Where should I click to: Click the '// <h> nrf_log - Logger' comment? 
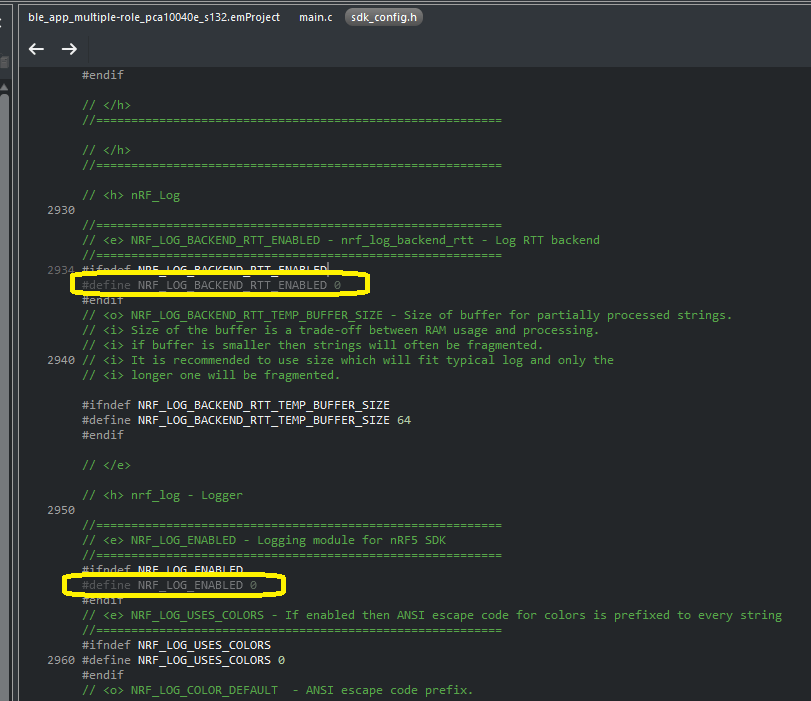pyautogui.click(x=162, y=495)
